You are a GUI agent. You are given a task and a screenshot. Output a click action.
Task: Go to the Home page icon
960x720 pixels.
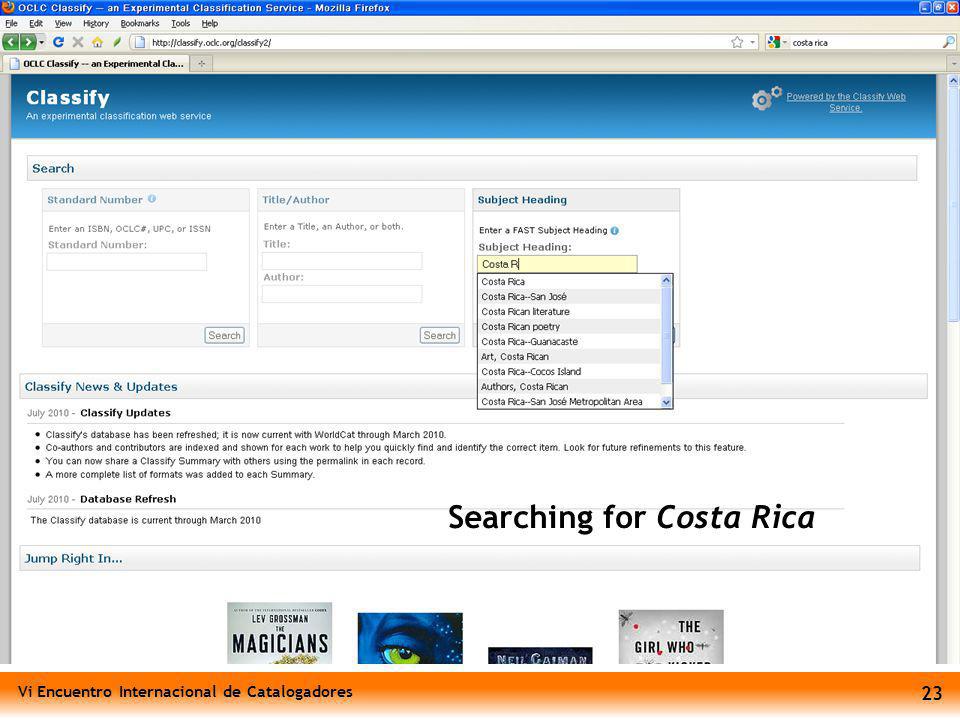[x=97, y=42]
